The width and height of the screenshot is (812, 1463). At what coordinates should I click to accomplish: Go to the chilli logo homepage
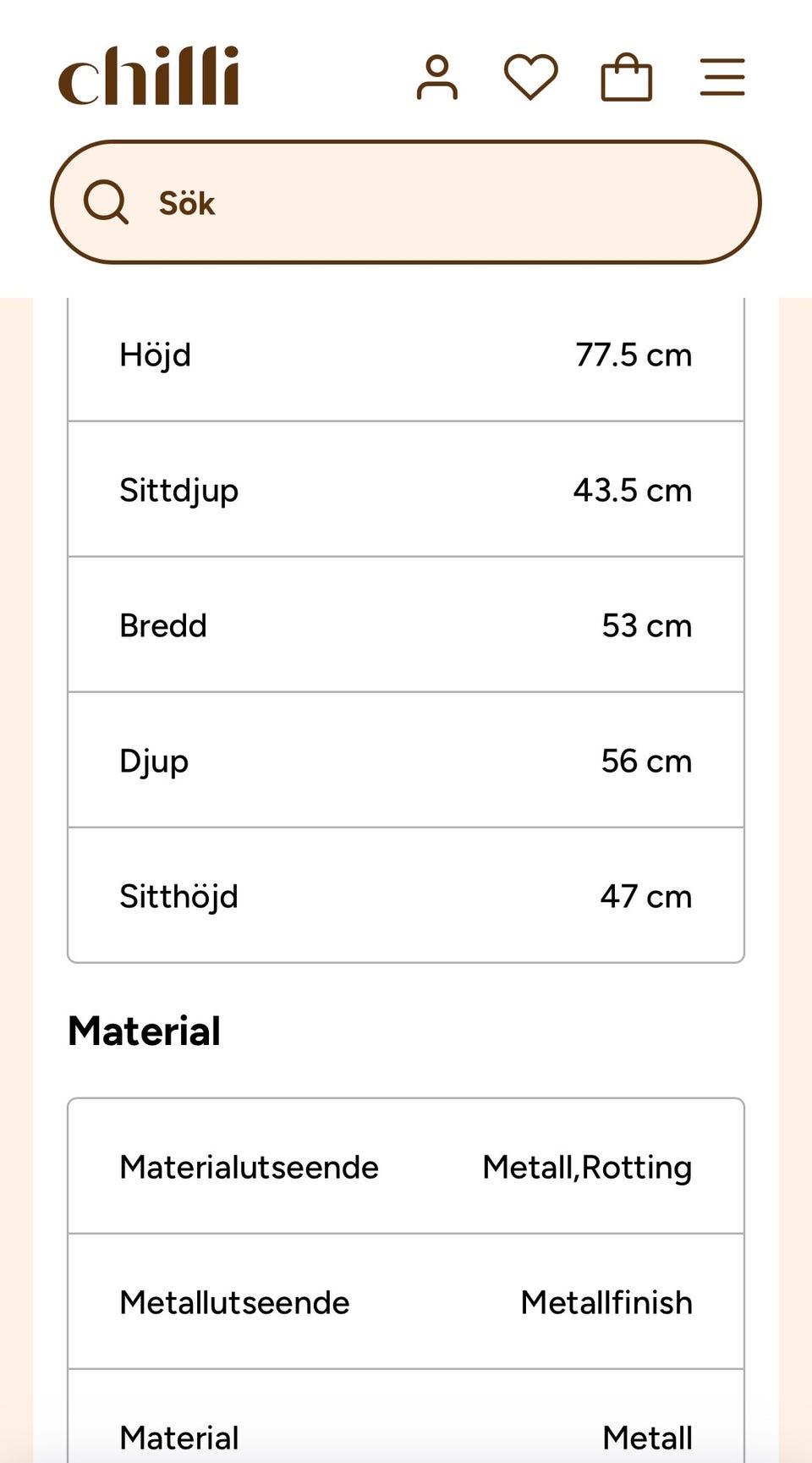(x=149, y=76)
